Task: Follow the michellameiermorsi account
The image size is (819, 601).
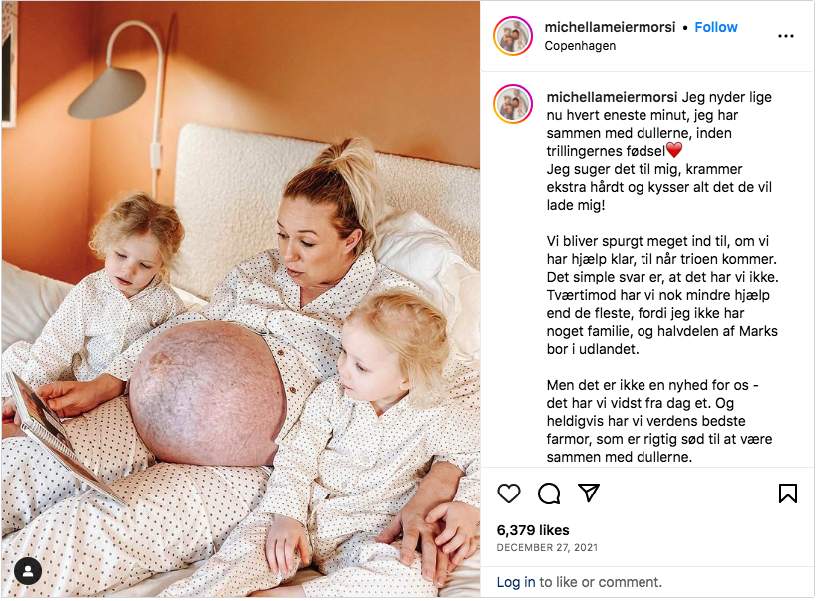Action: (716, 27)
